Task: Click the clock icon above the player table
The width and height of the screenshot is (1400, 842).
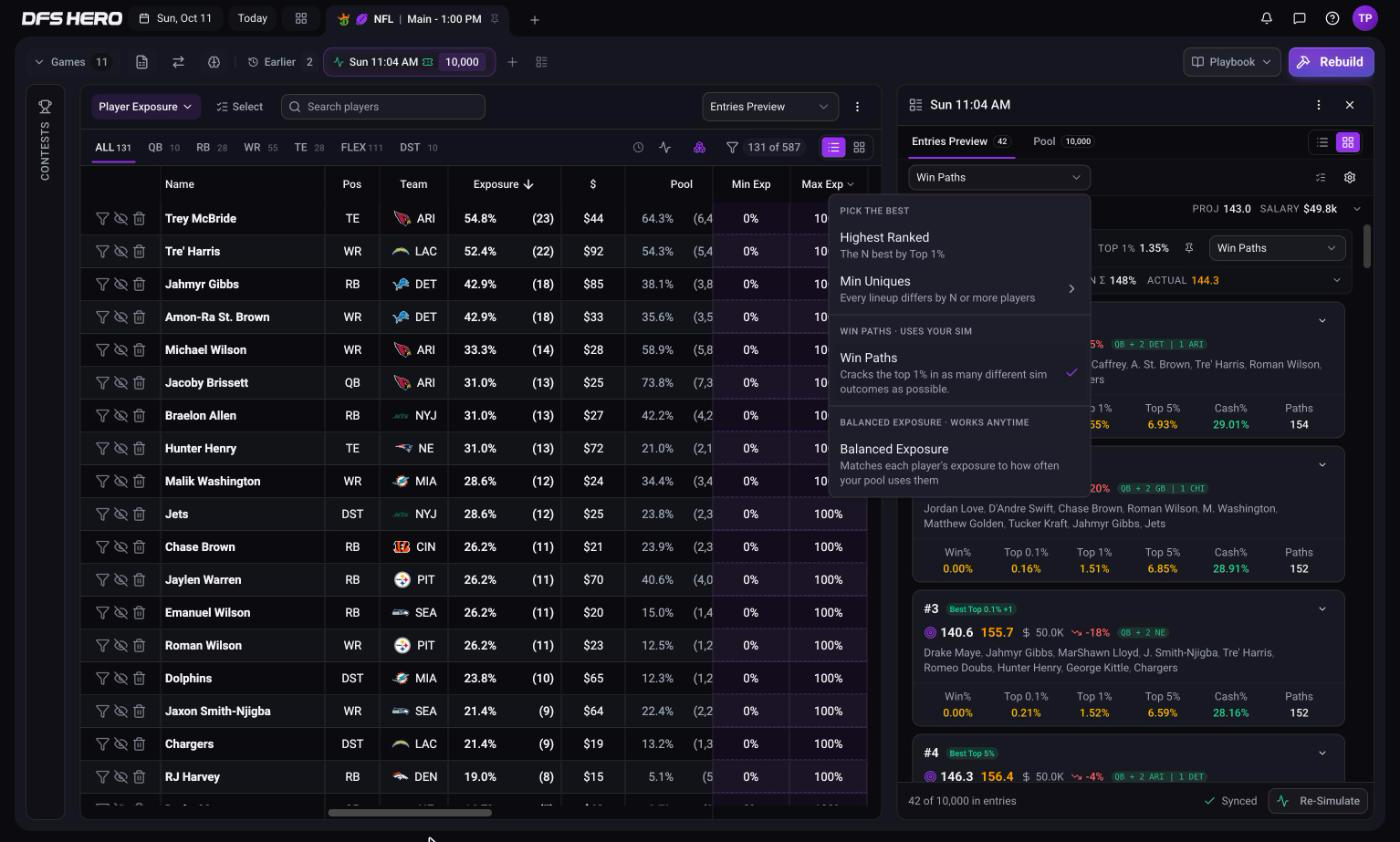Action: pyautogui.click(x=638, y=147)
